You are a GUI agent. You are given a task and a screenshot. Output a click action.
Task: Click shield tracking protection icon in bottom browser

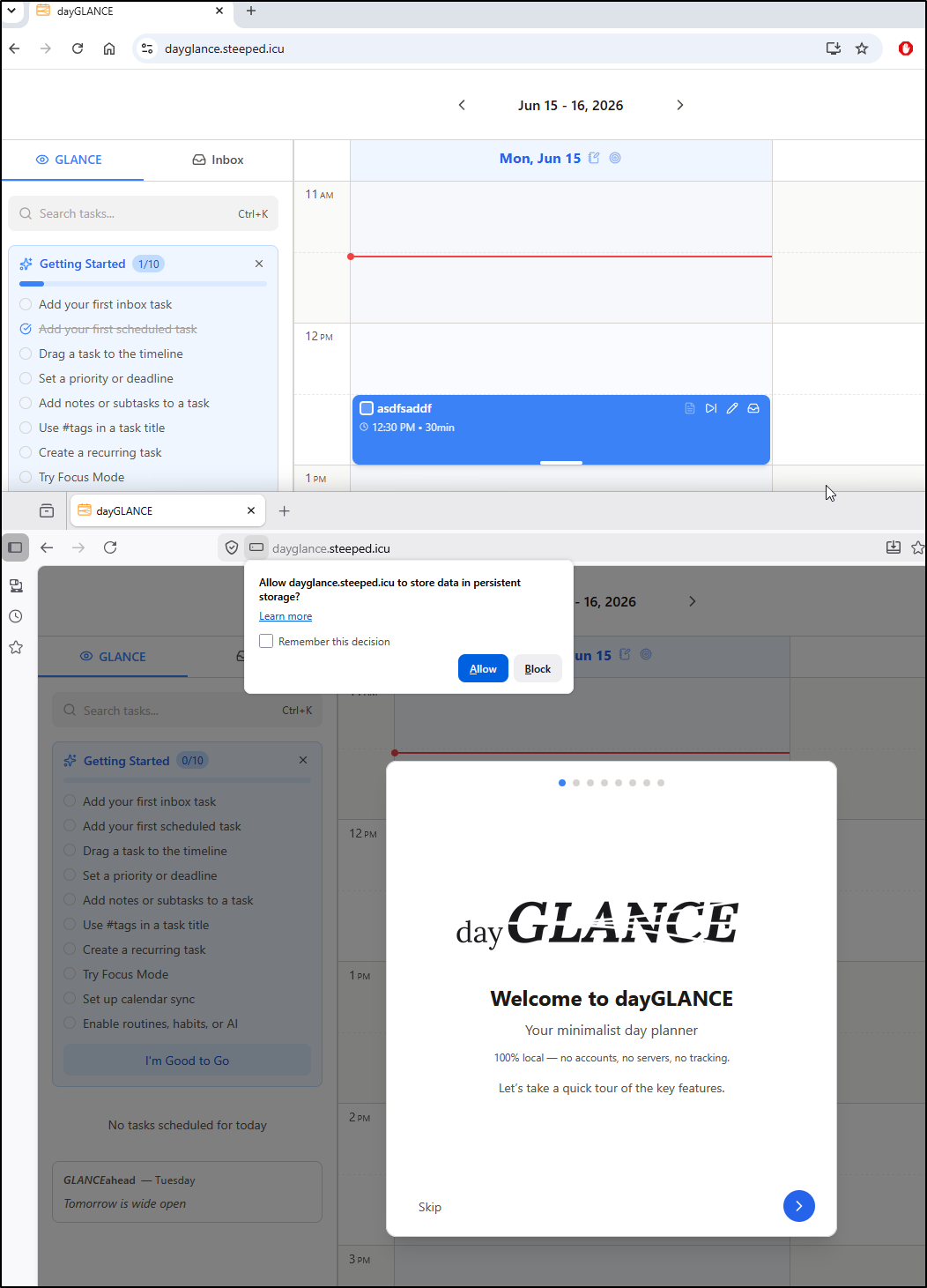pyautogui.click(x=232, y=547)
